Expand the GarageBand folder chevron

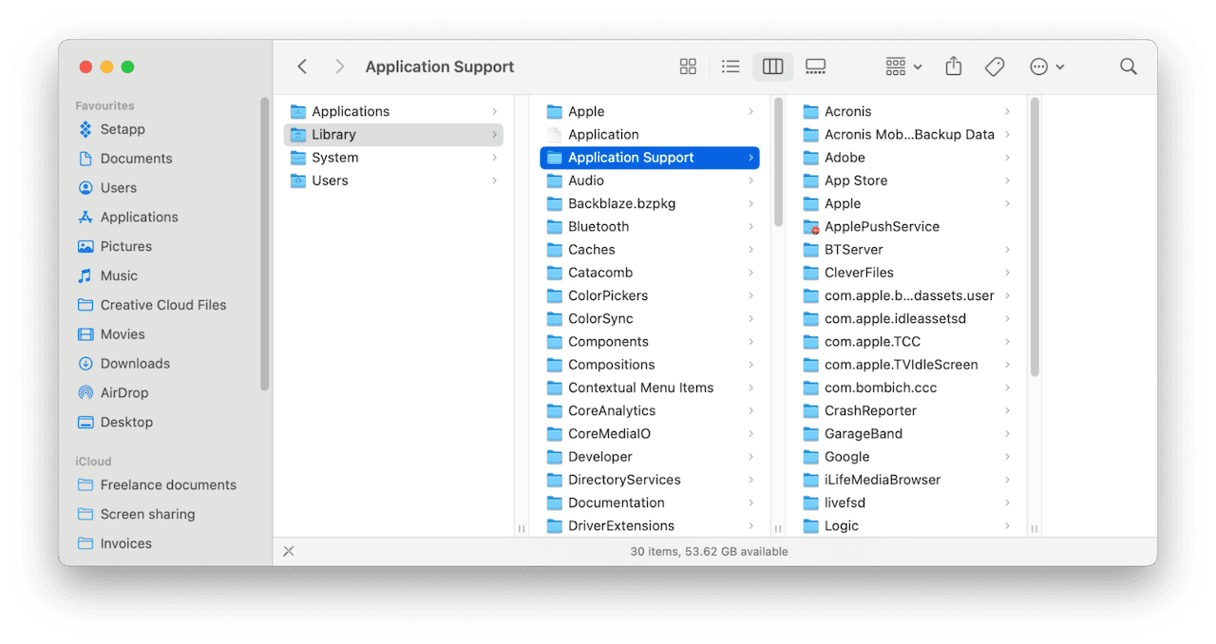(x=1007, y=433)
